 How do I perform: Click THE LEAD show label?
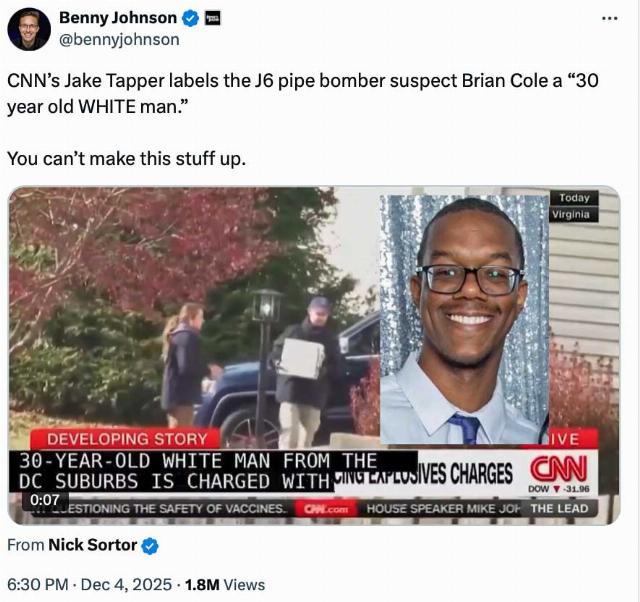[559, 509]
